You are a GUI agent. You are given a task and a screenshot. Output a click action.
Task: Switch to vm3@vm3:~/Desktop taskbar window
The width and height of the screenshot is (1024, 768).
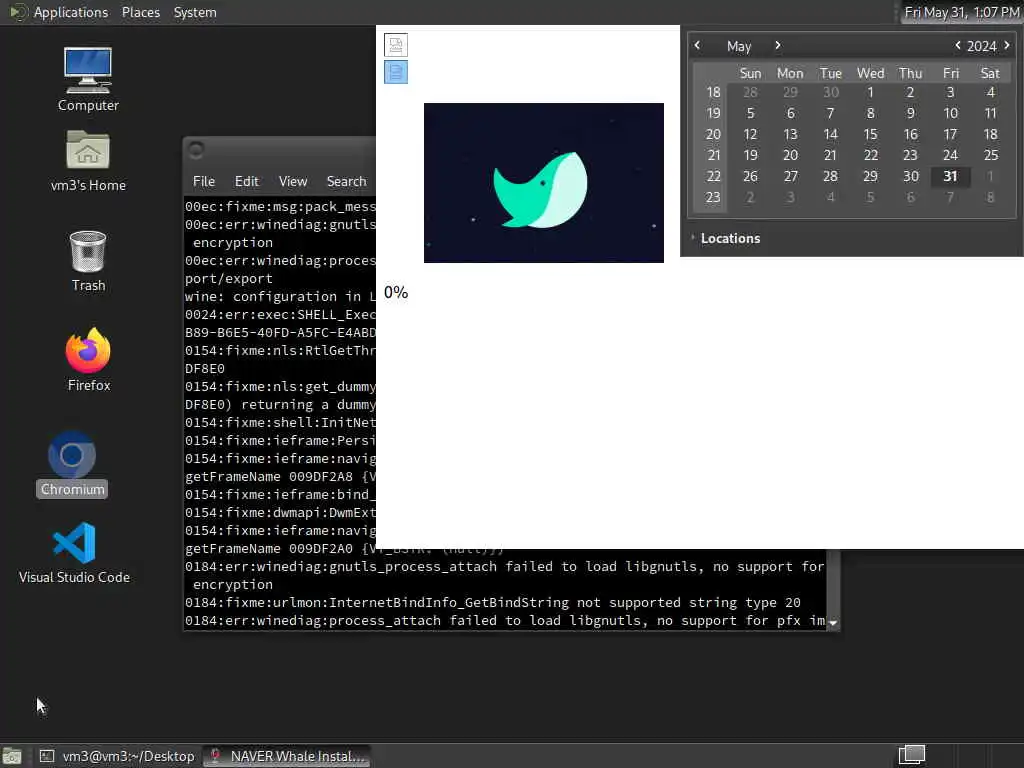[x=118, y=756]
